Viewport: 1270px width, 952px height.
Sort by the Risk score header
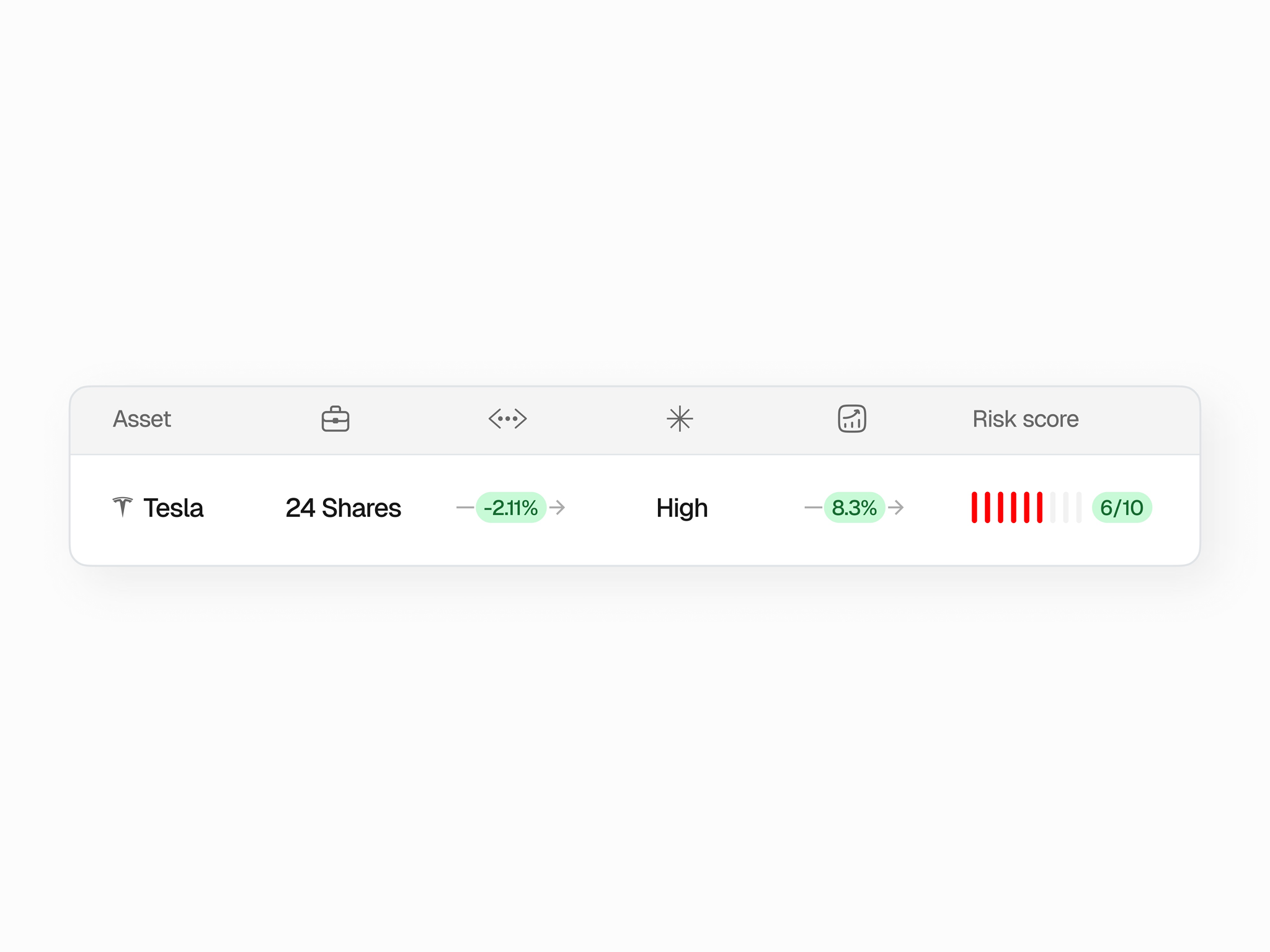[x=1025, y=419]
